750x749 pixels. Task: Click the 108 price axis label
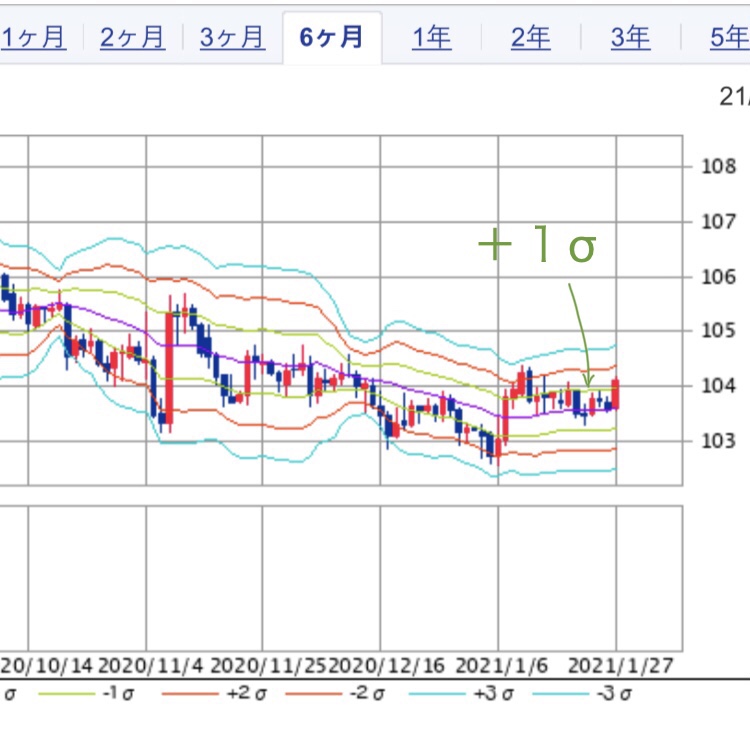(x=718, y=167)
